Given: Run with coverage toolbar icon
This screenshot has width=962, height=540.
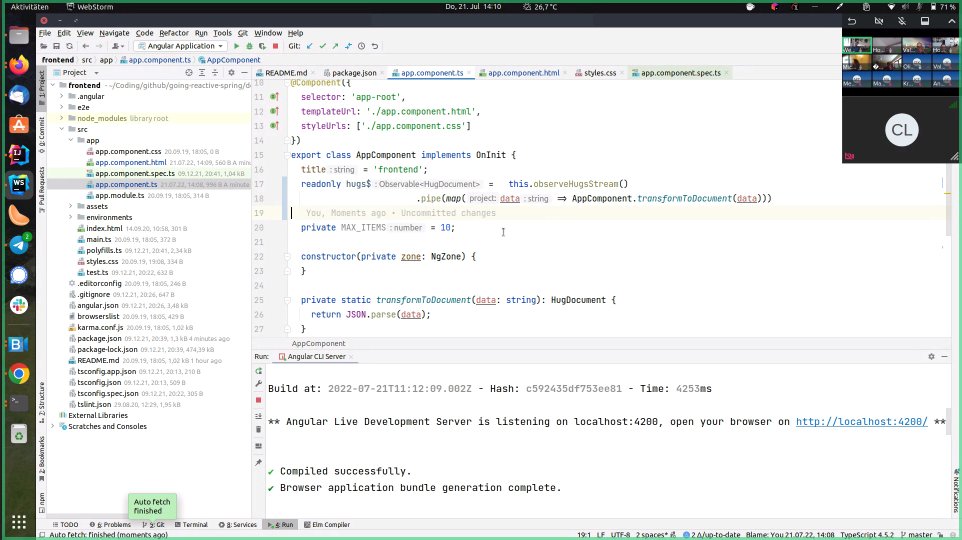Looking at the screenshot, I should 262,46.
